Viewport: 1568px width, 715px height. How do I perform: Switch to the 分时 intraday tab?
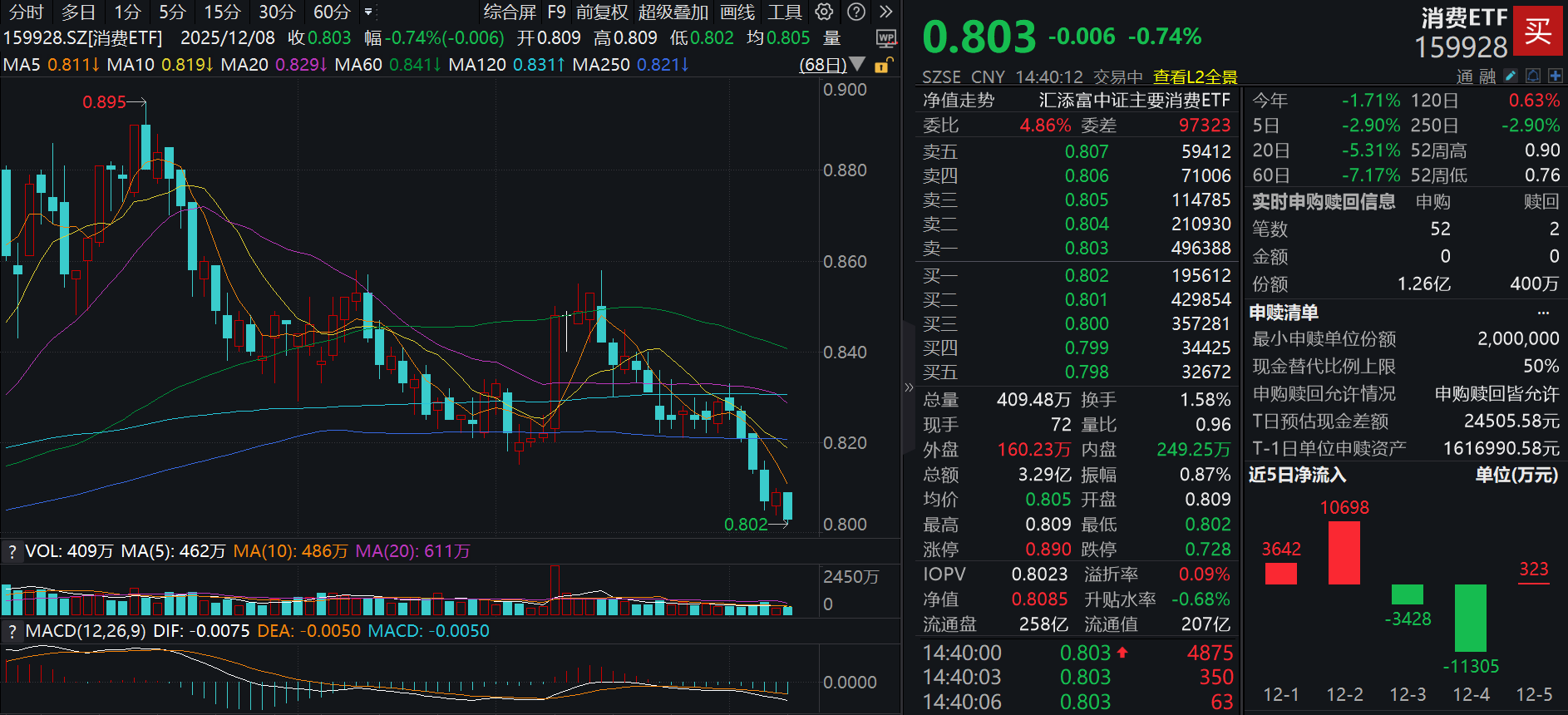(x=26, y=12)
